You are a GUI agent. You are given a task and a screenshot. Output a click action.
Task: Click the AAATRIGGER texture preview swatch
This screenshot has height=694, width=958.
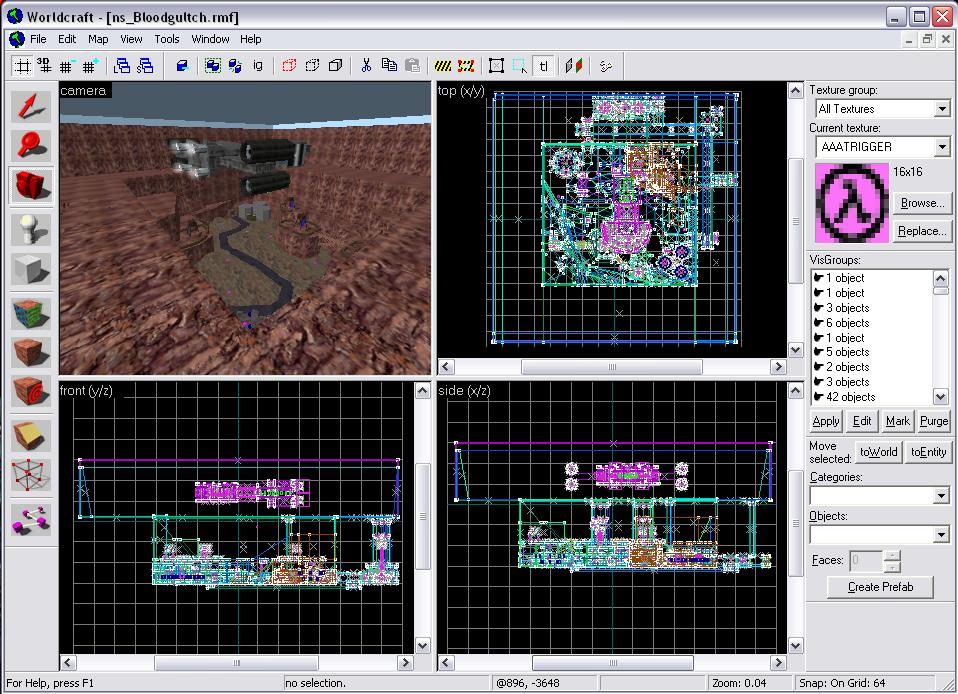(x=852, y=203)
